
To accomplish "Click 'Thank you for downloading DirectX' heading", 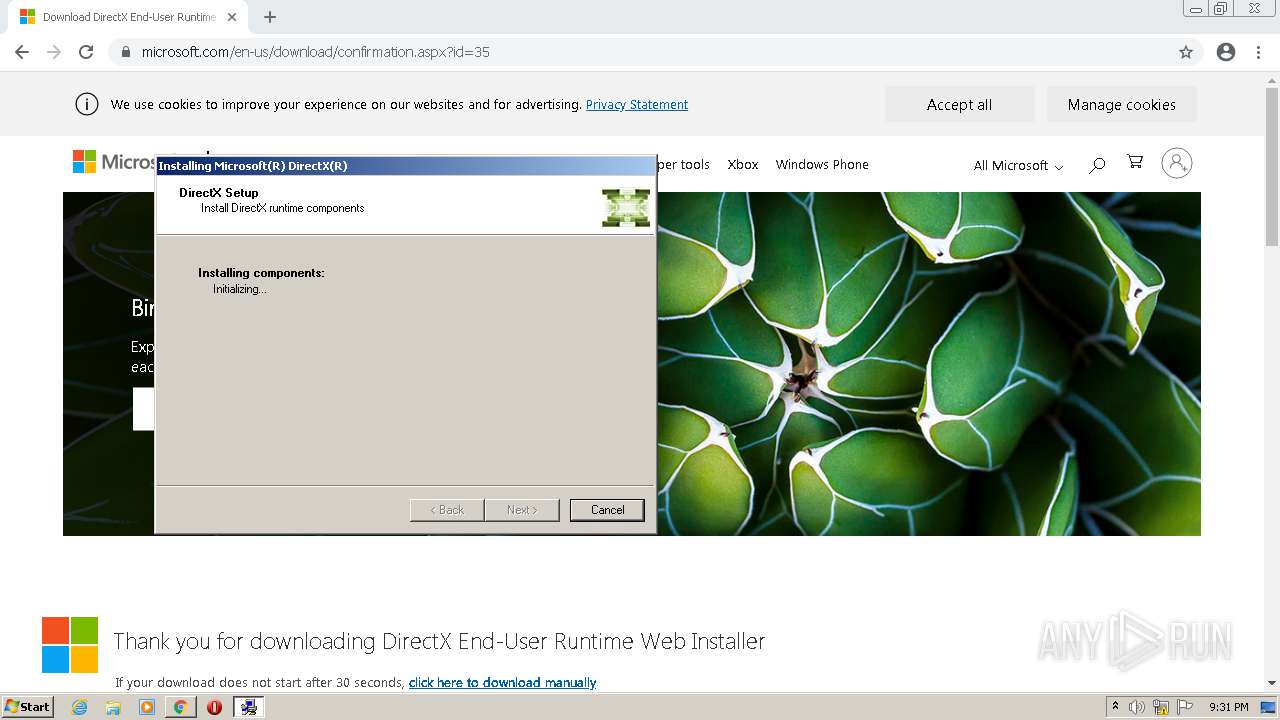I will click(439, 641).
